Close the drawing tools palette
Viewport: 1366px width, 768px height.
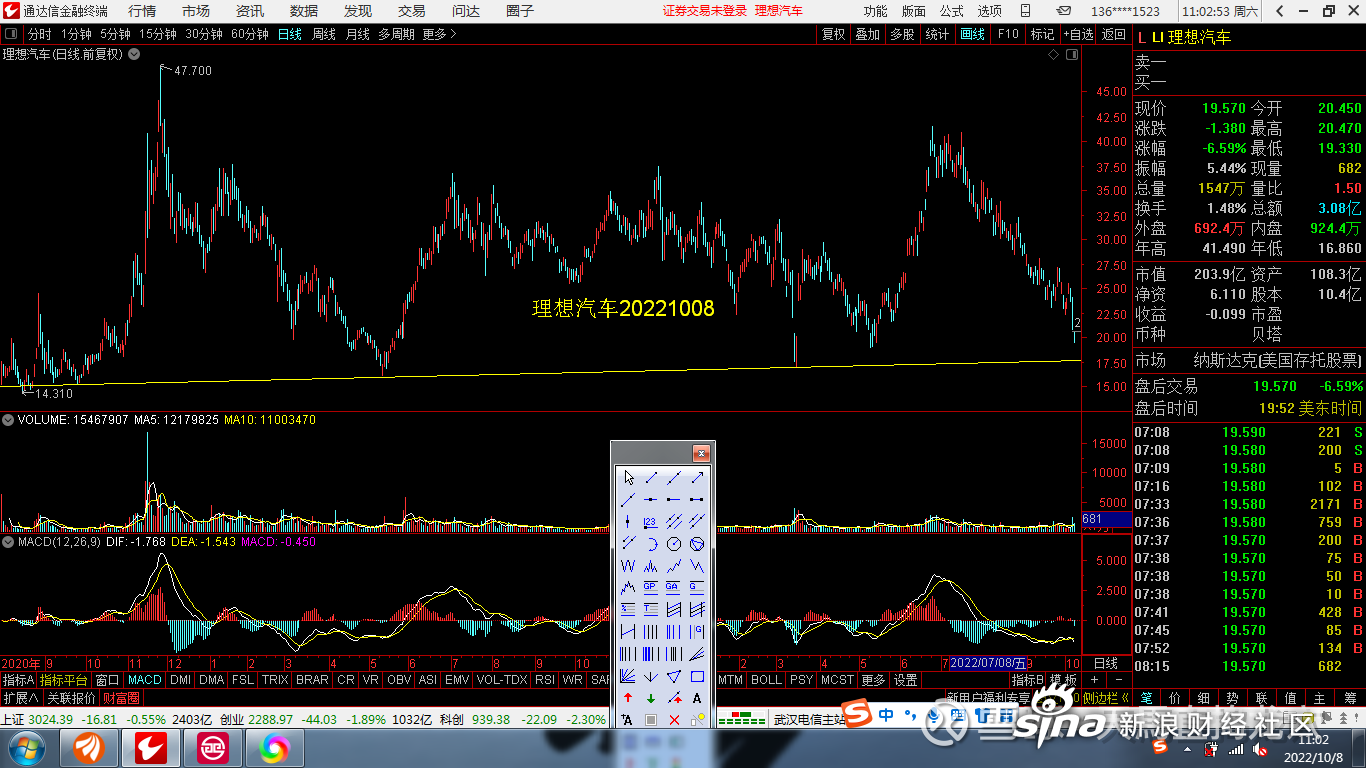click(701, 453)
